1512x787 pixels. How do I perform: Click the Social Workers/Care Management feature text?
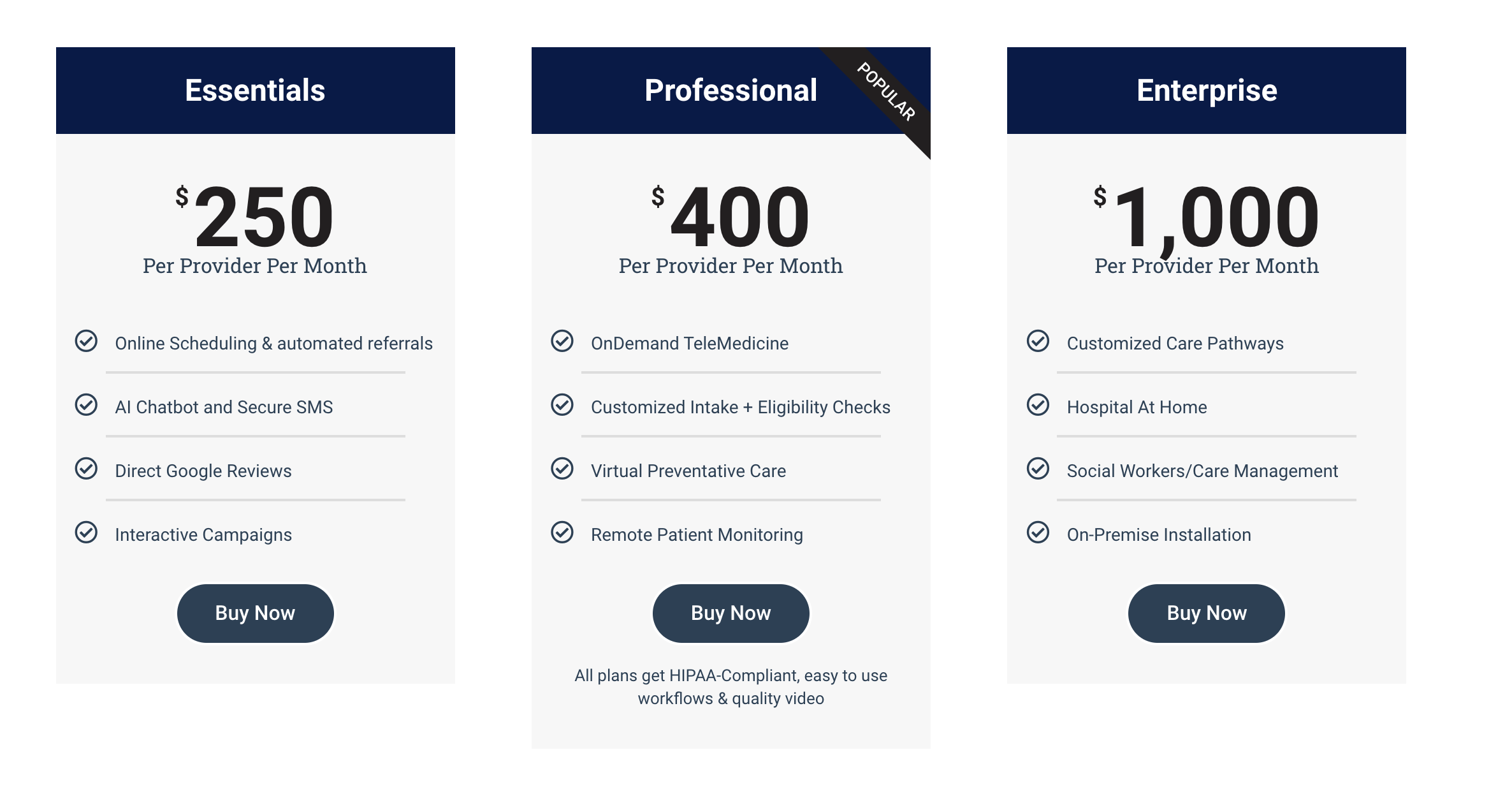coord(1202,471)
